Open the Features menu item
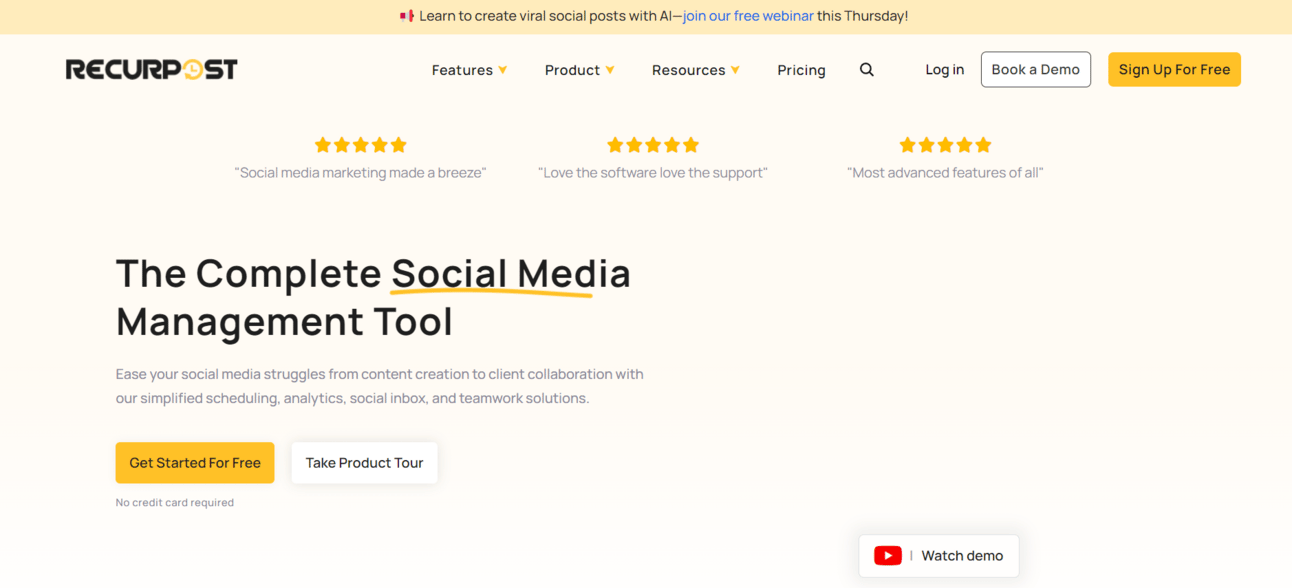 462,70
